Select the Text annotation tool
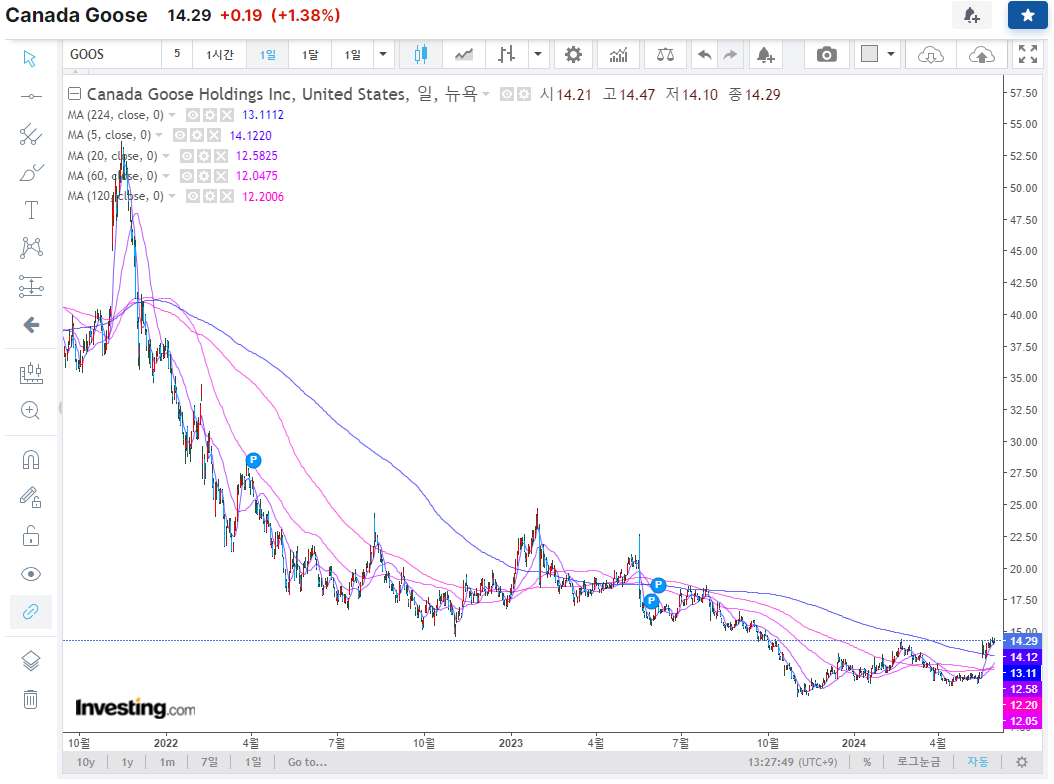 pyautogui.click(x=31, y=210)
